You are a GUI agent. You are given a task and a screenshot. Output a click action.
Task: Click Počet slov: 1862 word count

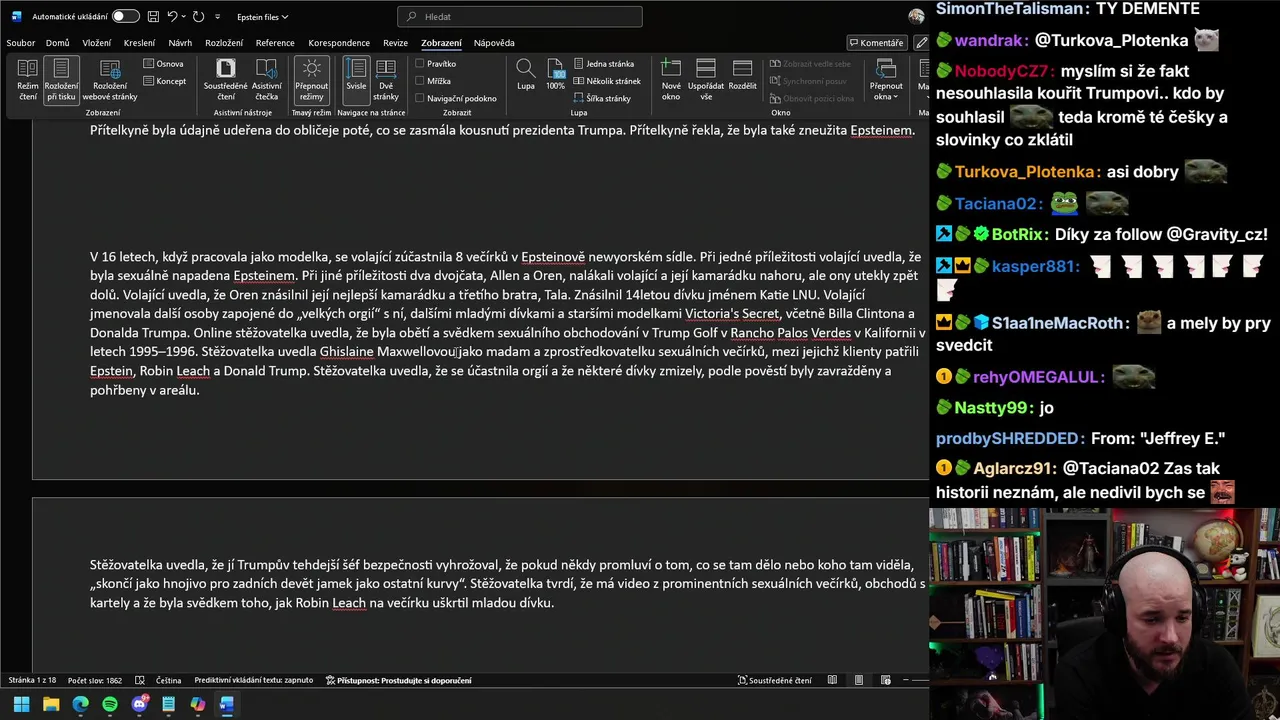tap(95, 681)
